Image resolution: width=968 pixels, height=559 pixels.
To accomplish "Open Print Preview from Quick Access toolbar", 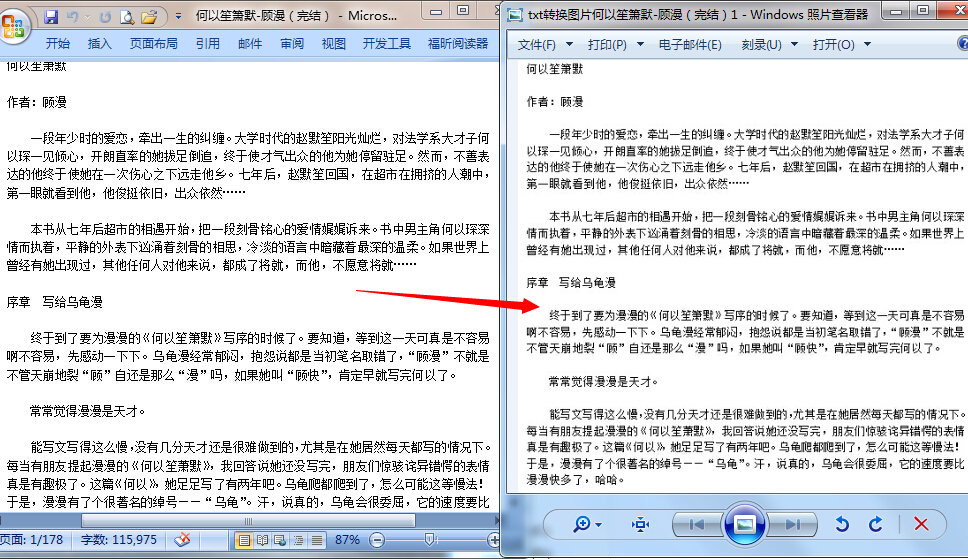I will coord(127,17).
